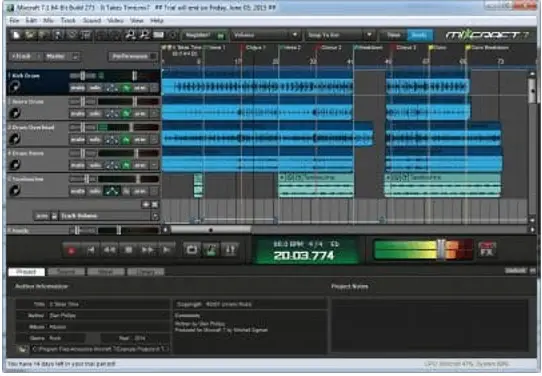Screen dimensions: 542x376
Task: Solo the Drum Room track
Action: [x=95, y=165]
